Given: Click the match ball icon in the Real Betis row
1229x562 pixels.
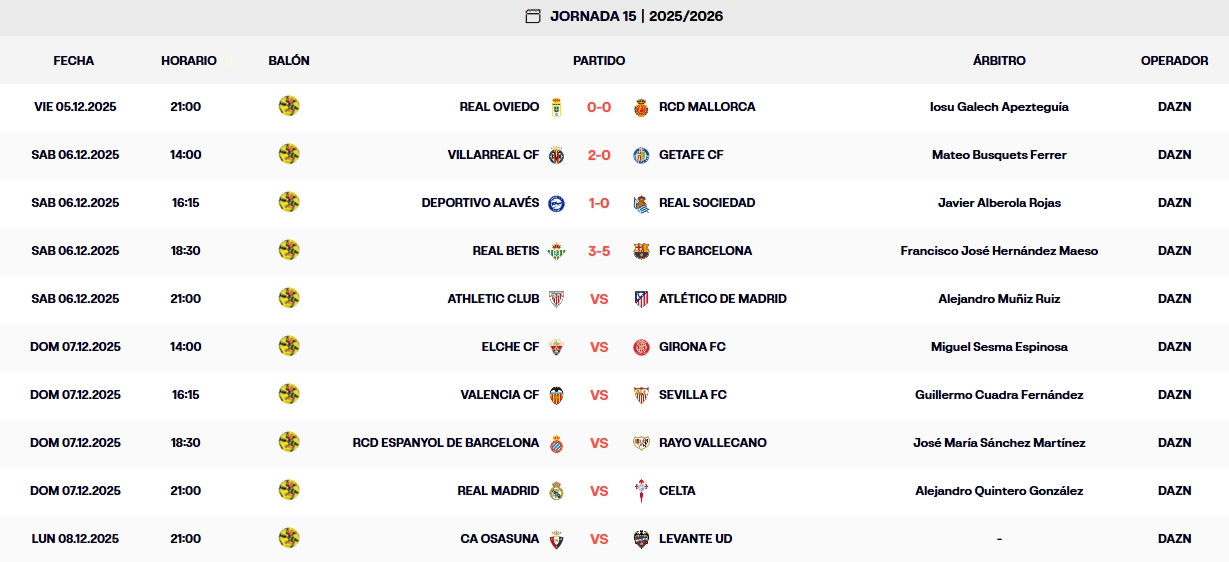Looking at the screenshot, I should click(x=289, y=250).
